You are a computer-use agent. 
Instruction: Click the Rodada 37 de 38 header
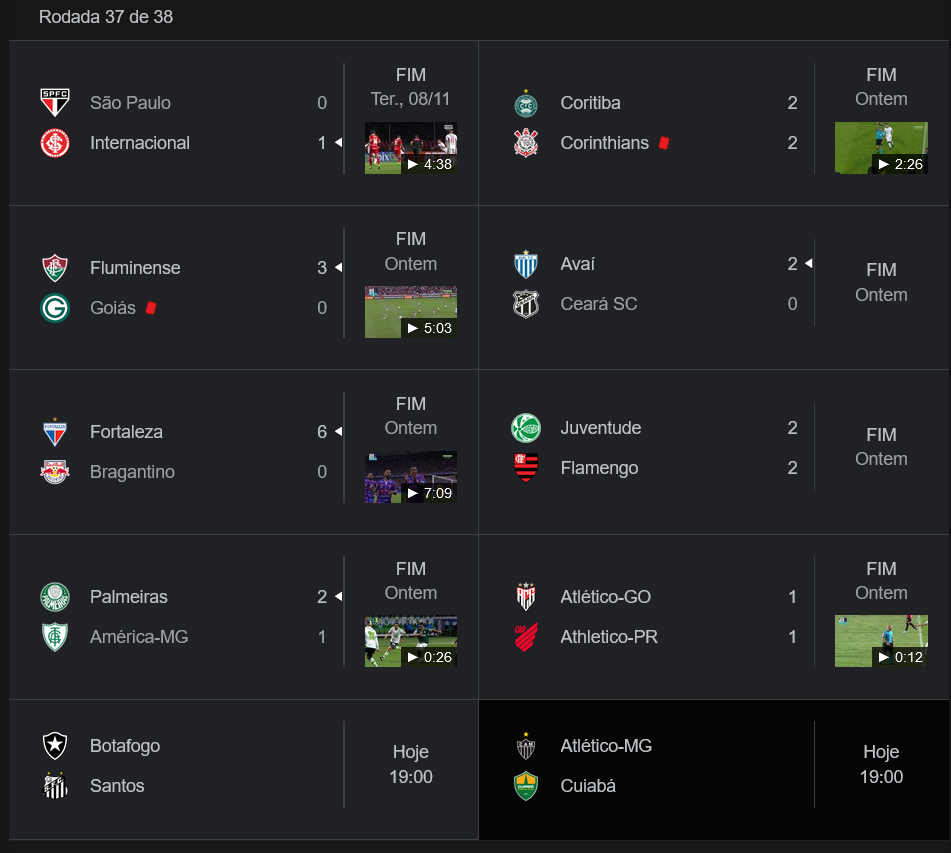(x=106, y=17)
